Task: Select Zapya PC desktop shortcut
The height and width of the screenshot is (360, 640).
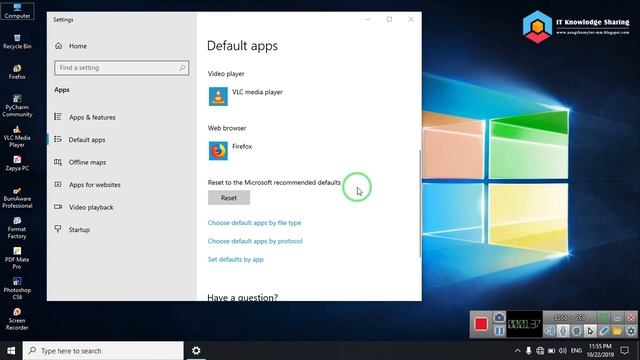Action: click(17, 163)
